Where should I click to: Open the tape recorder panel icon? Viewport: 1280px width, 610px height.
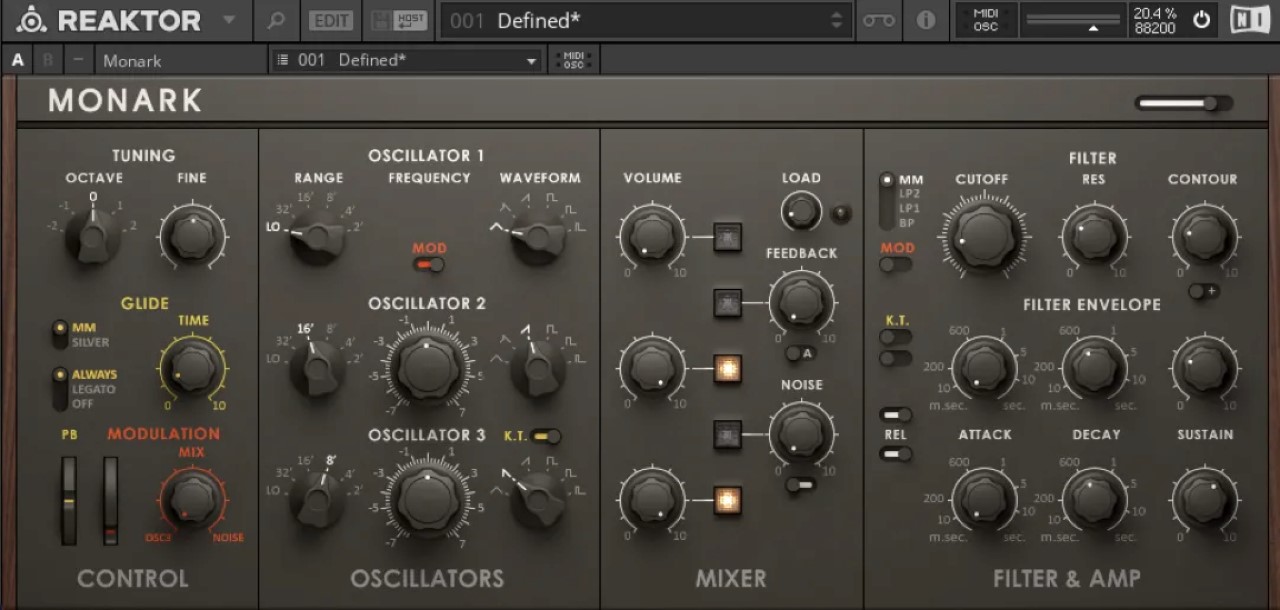point(879,20)
